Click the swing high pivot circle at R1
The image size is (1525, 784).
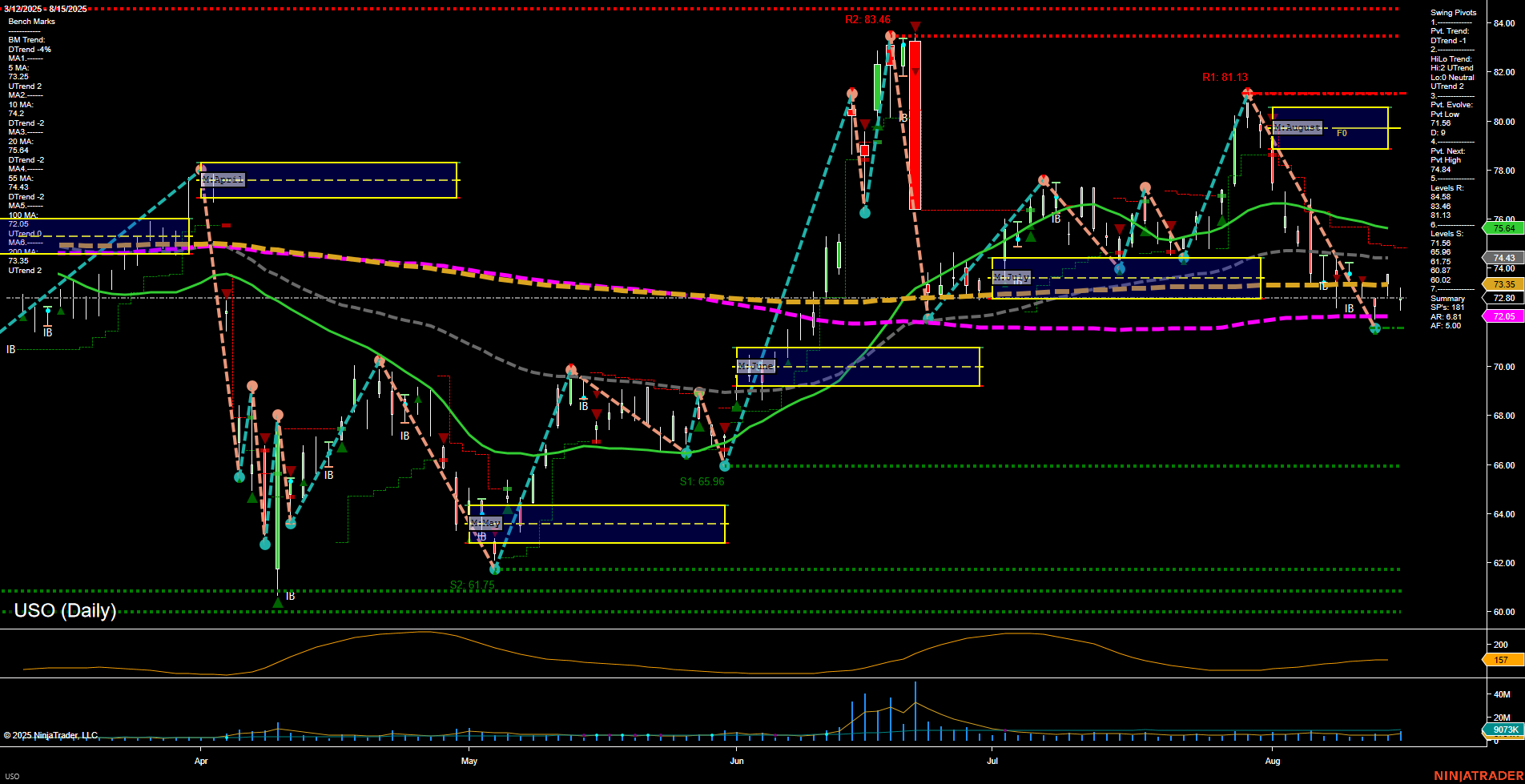pos(1247,94)
